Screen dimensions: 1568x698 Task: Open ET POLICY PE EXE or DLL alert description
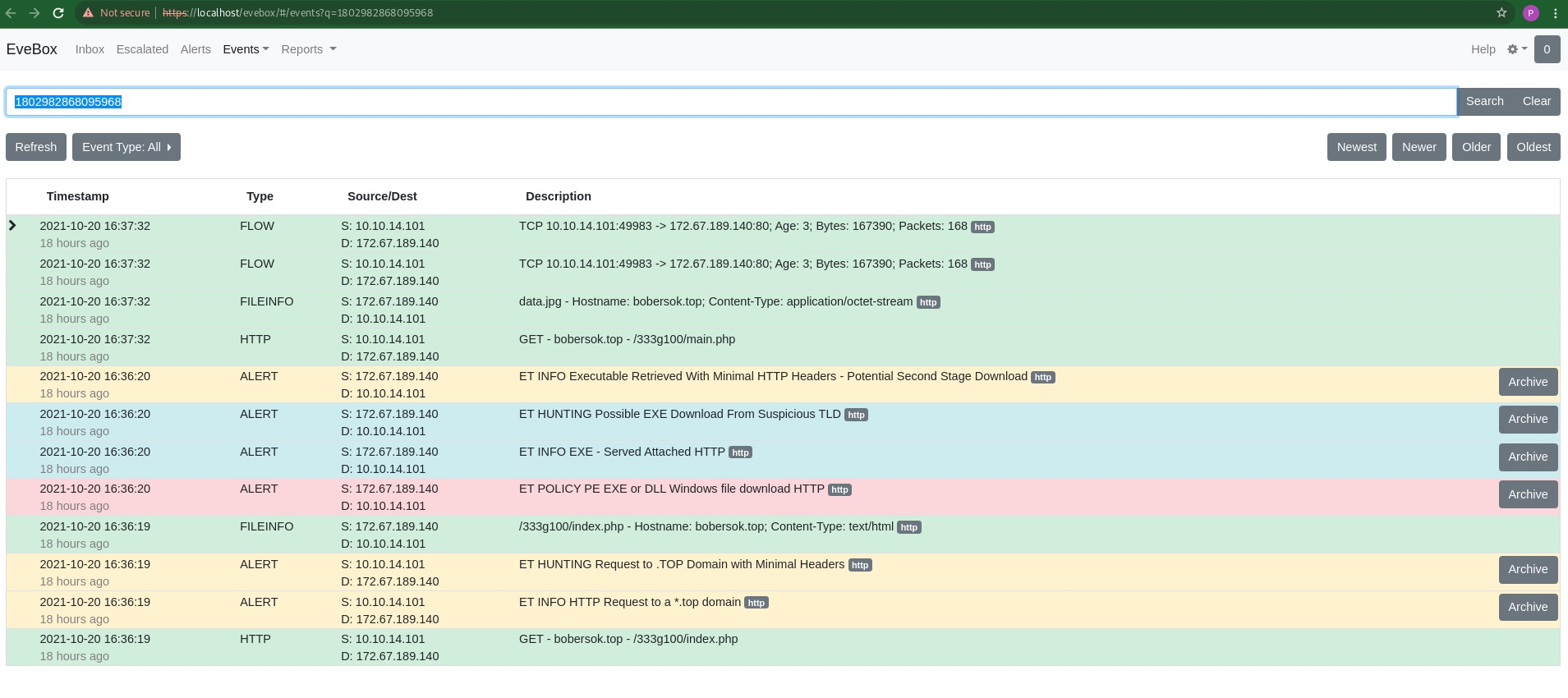click(x=671, y=489)
